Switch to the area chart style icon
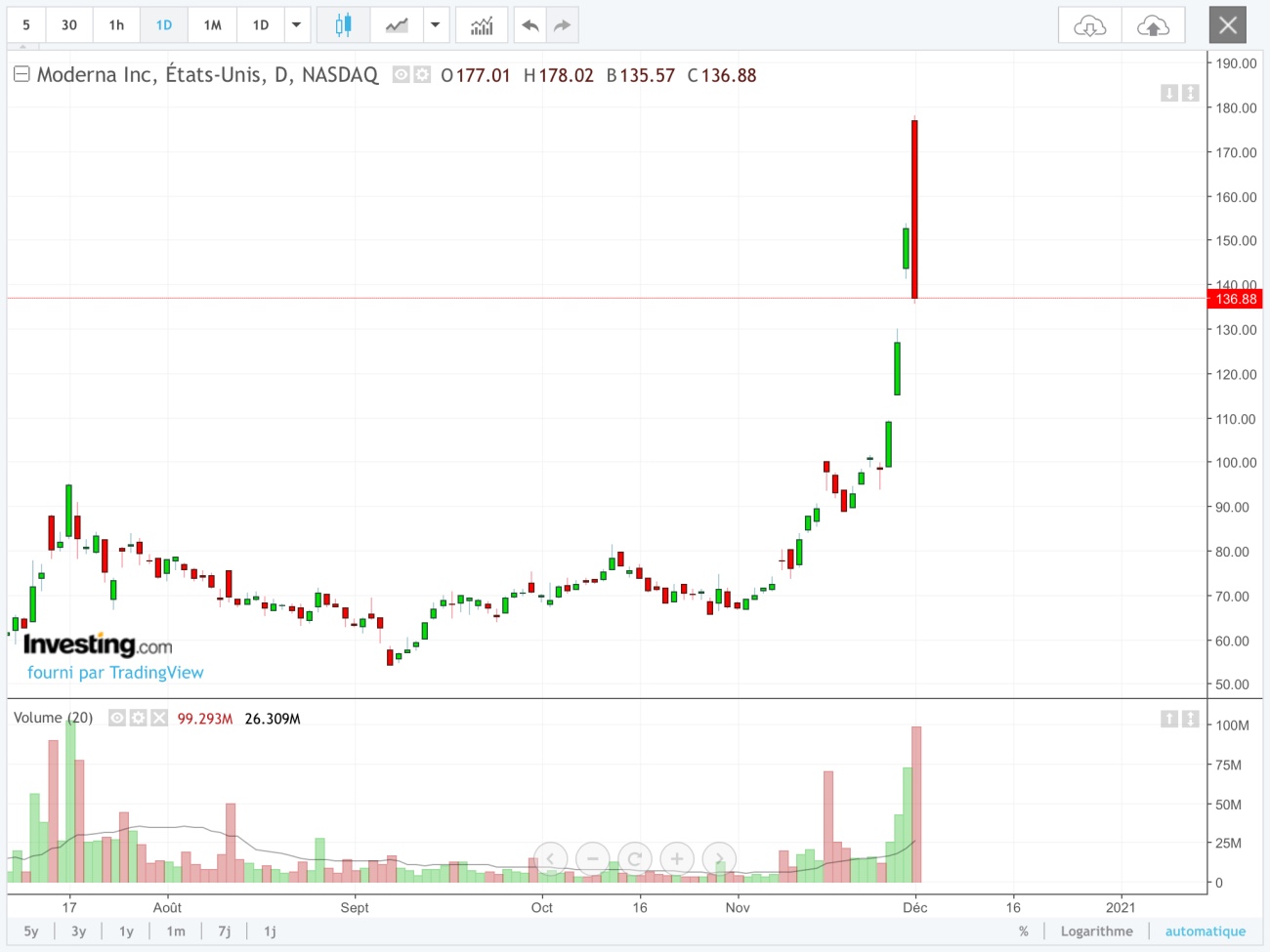 (x=397, y=25)
